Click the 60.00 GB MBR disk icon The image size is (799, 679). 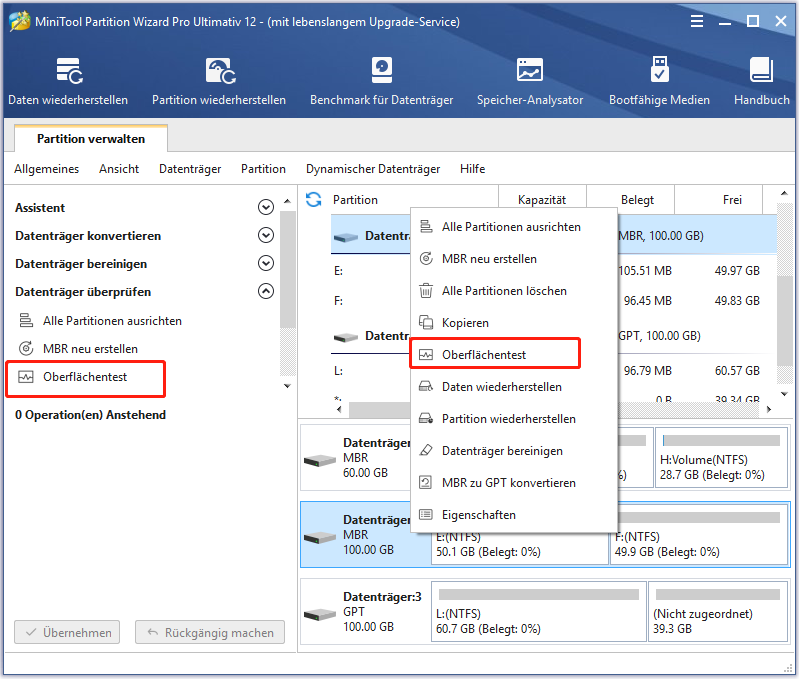(x=320, y=461)
